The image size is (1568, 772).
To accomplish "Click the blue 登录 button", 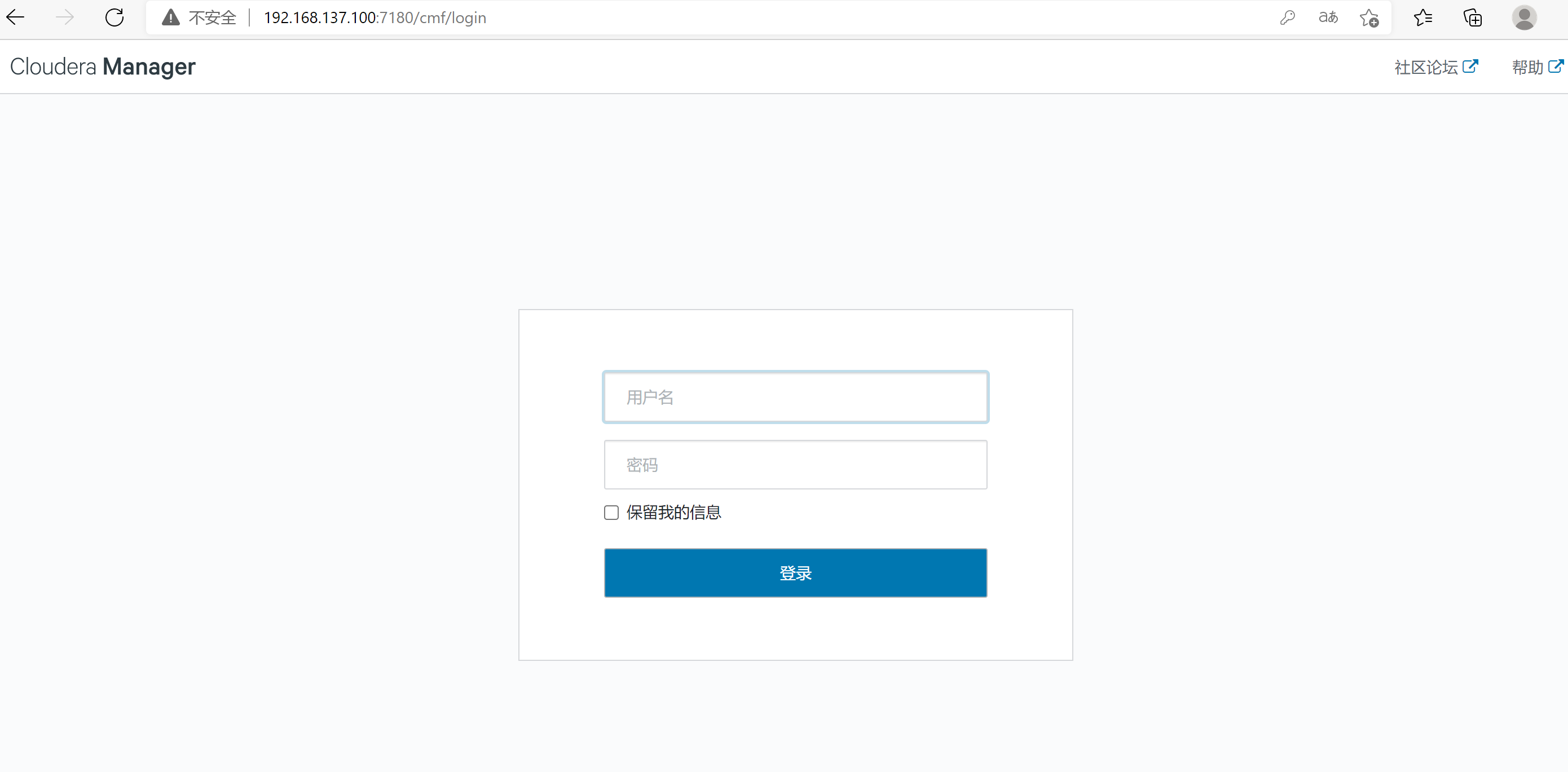I will (x=795, y=572).
